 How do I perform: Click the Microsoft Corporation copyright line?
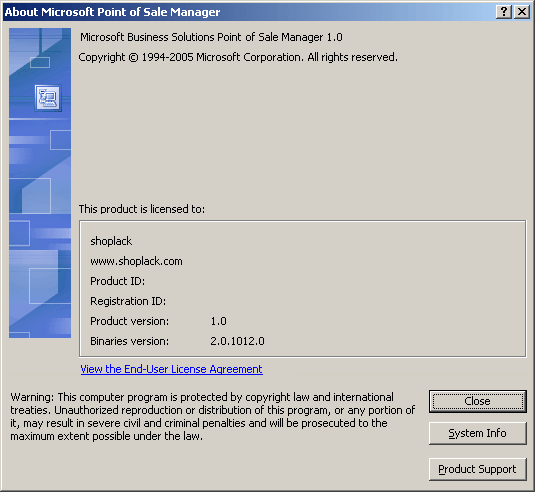tap(238, 57)
